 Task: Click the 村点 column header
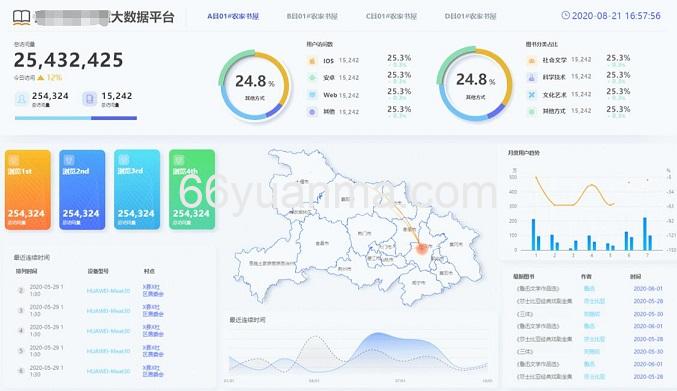[x=149, y=271]
